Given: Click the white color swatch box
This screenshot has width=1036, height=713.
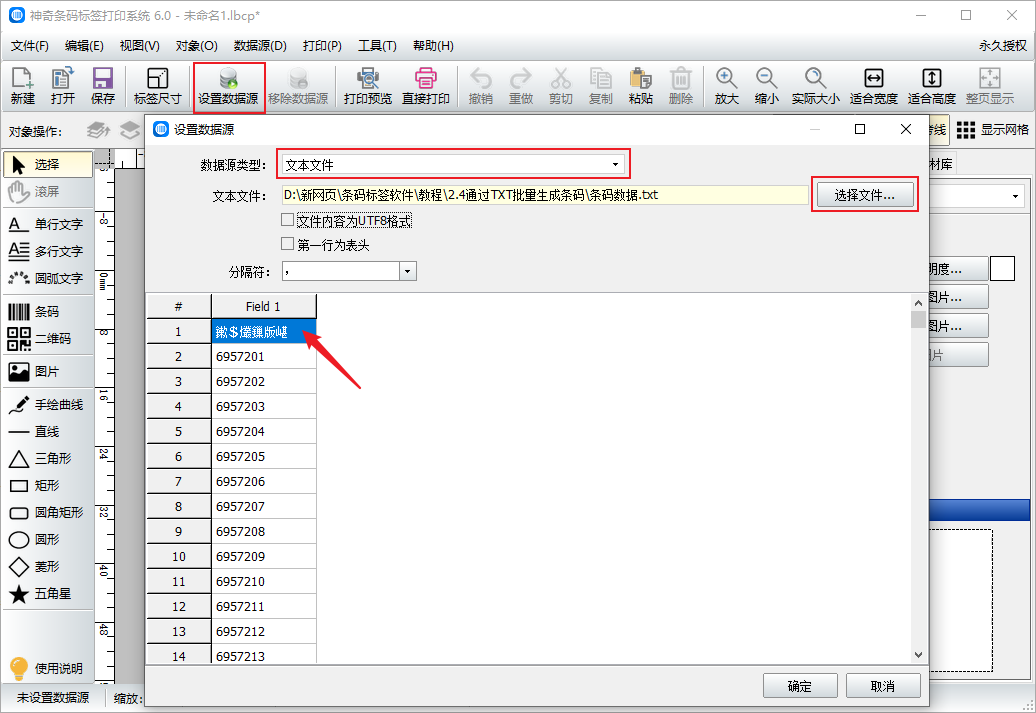Looking at the screenshot, I should tap(1002, 268).
